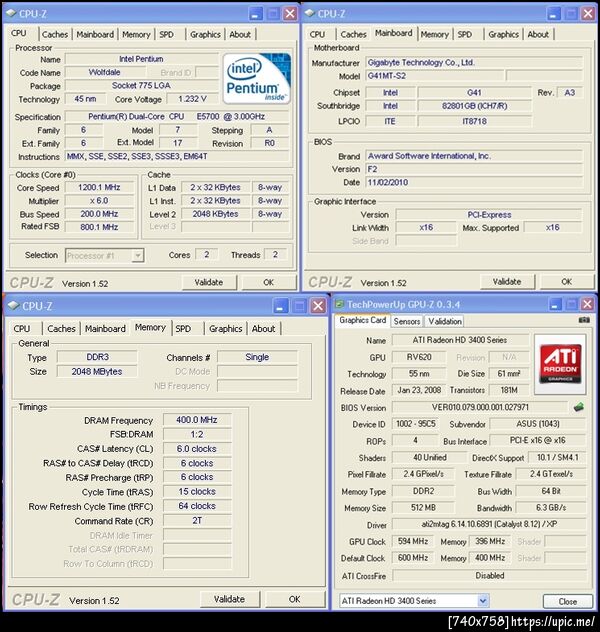Minimize the GPU-Z window
This screenshot has width=600, height=632.
click(555, 304)
